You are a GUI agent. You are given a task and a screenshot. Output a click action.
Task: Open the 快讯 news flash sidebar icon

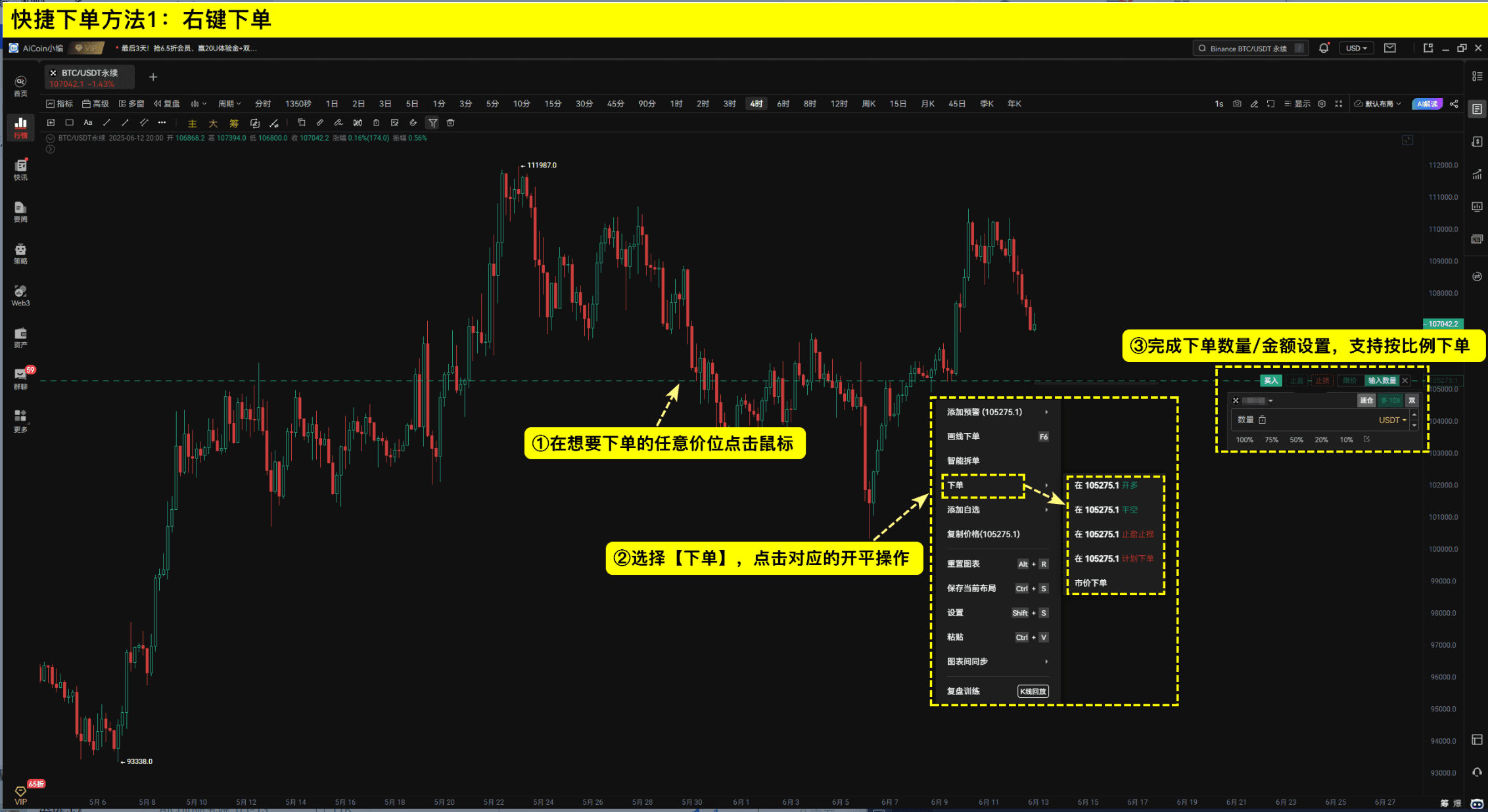click(20, 169)
